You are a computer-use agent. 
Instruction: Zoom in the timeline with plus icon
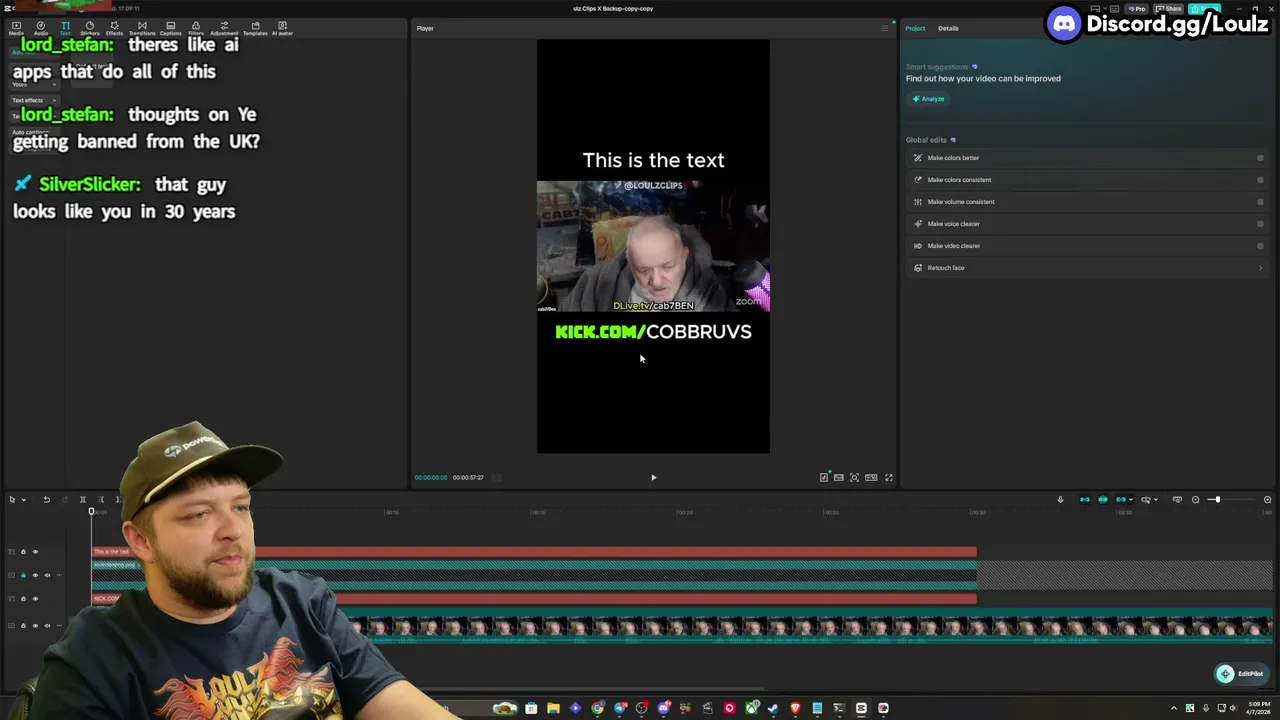point(1267,499)
